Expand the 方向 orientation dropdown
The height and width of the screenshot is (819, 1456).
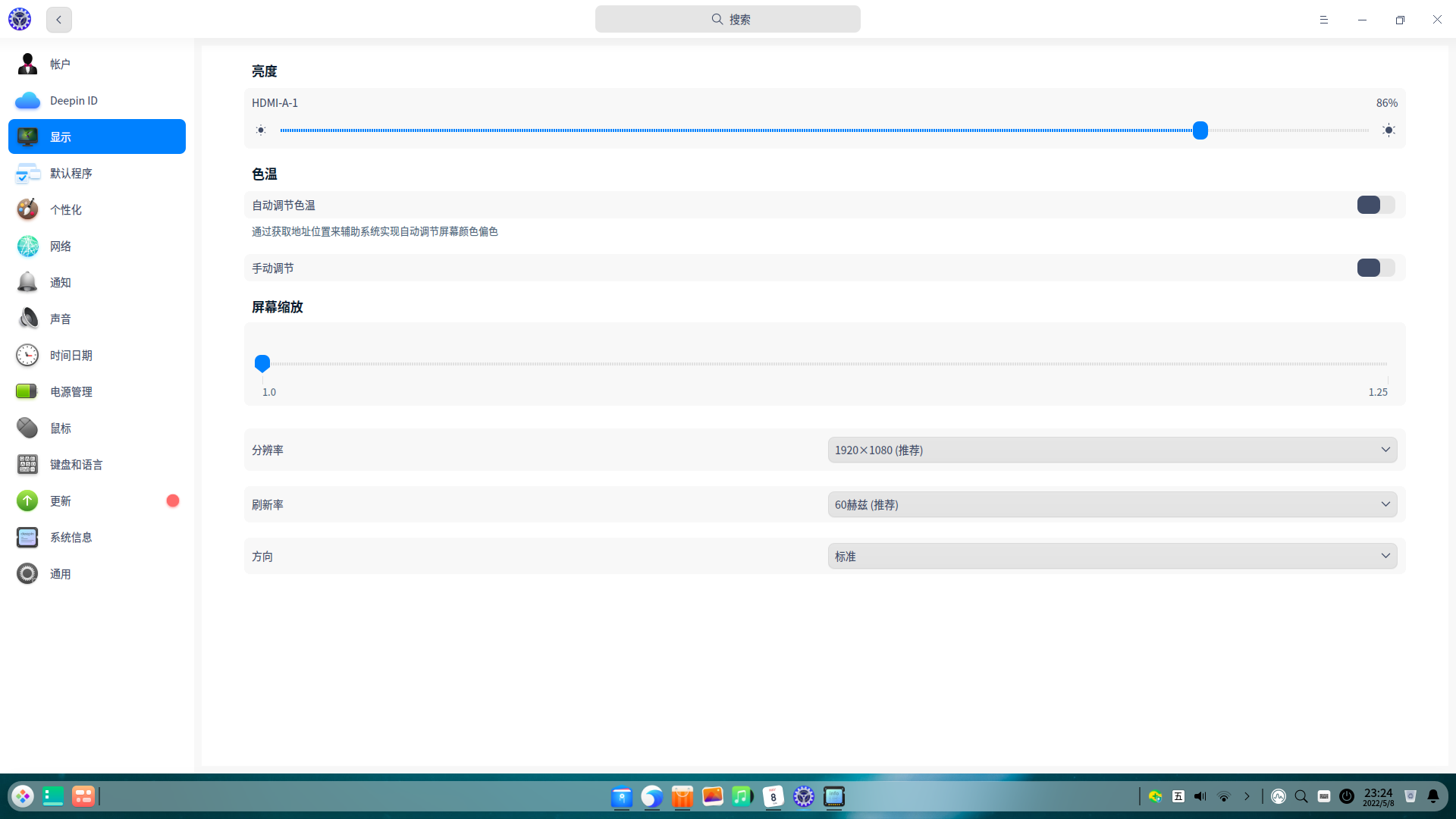(1112, 556)
